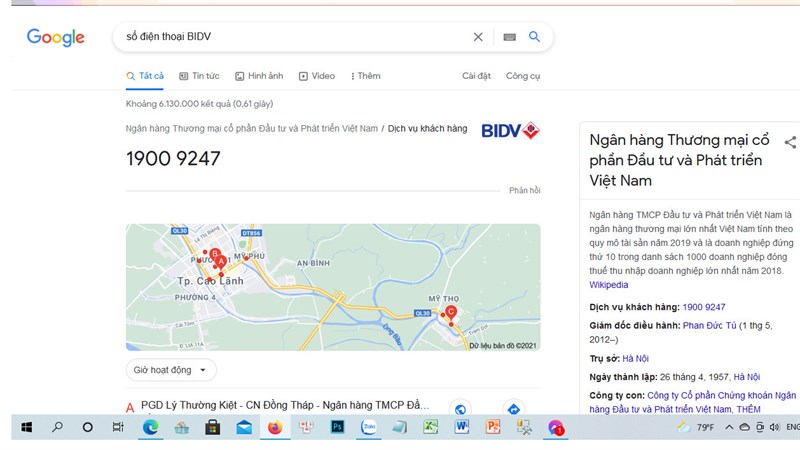Click the ENG language indicator in tray
Viewport: 800px width, 450px height.
click(x=793, y=427)
